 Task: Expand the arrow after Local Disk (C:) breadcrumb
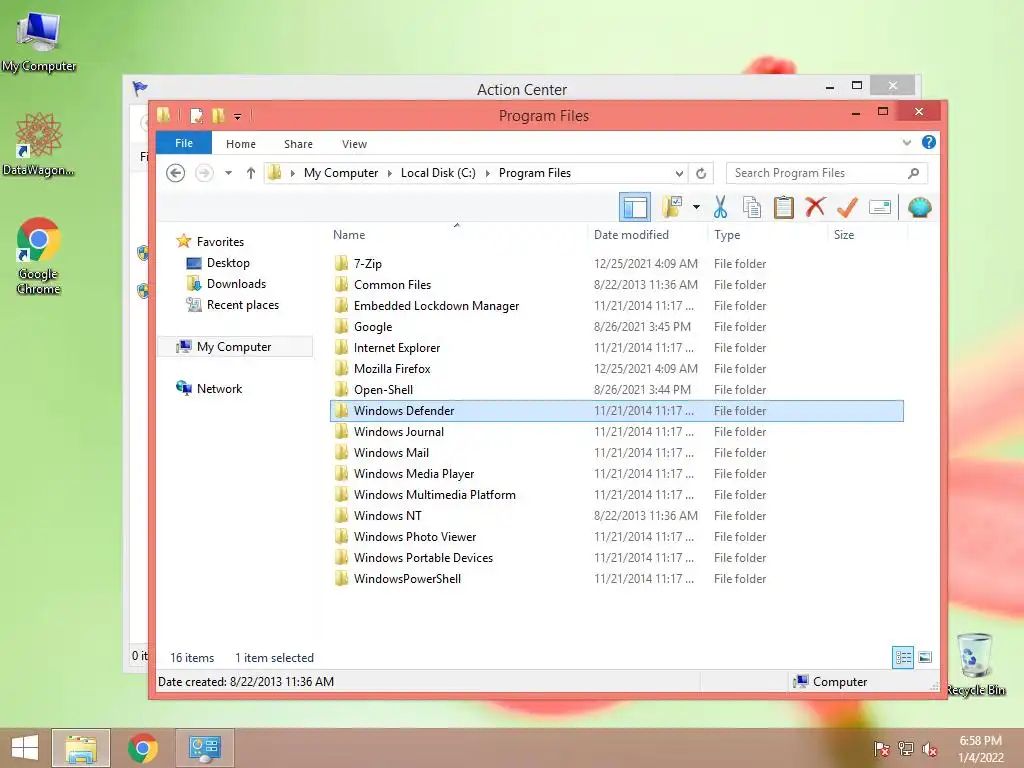pos(487,173)
